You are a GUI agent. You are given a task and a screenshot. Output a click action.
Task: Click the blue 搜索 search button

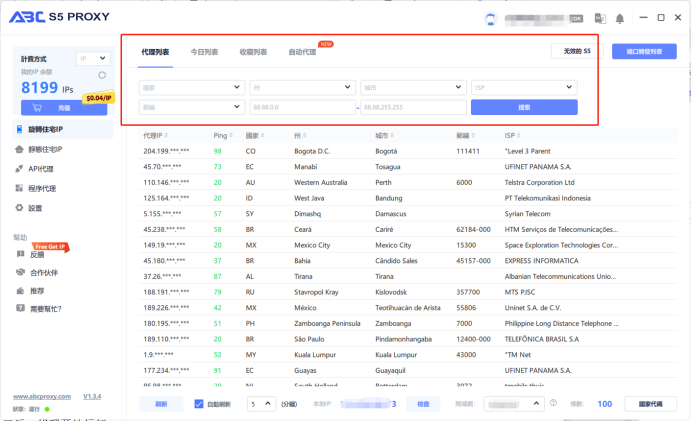coord(523,107)
